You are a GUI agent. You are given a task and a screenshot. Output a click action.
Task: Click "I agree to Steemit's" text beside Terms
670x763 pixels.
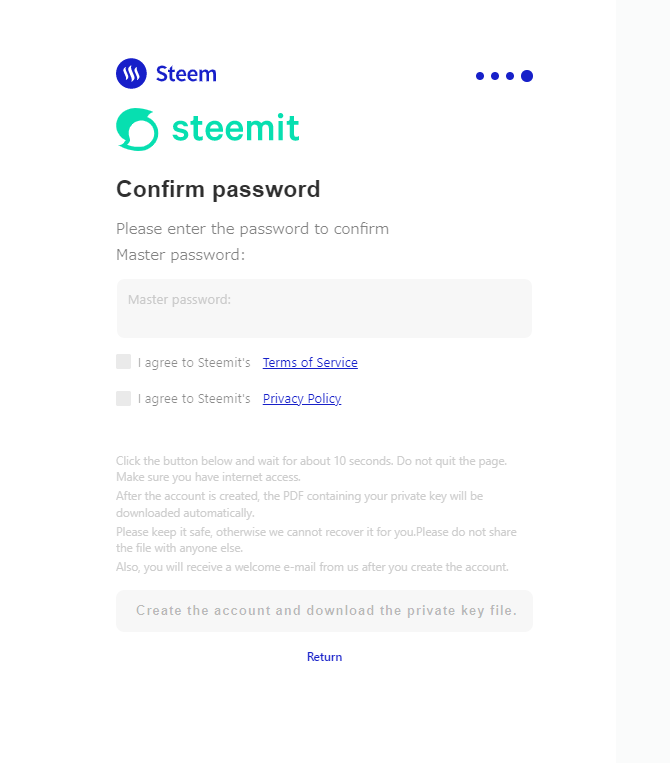tap(194, 363)
